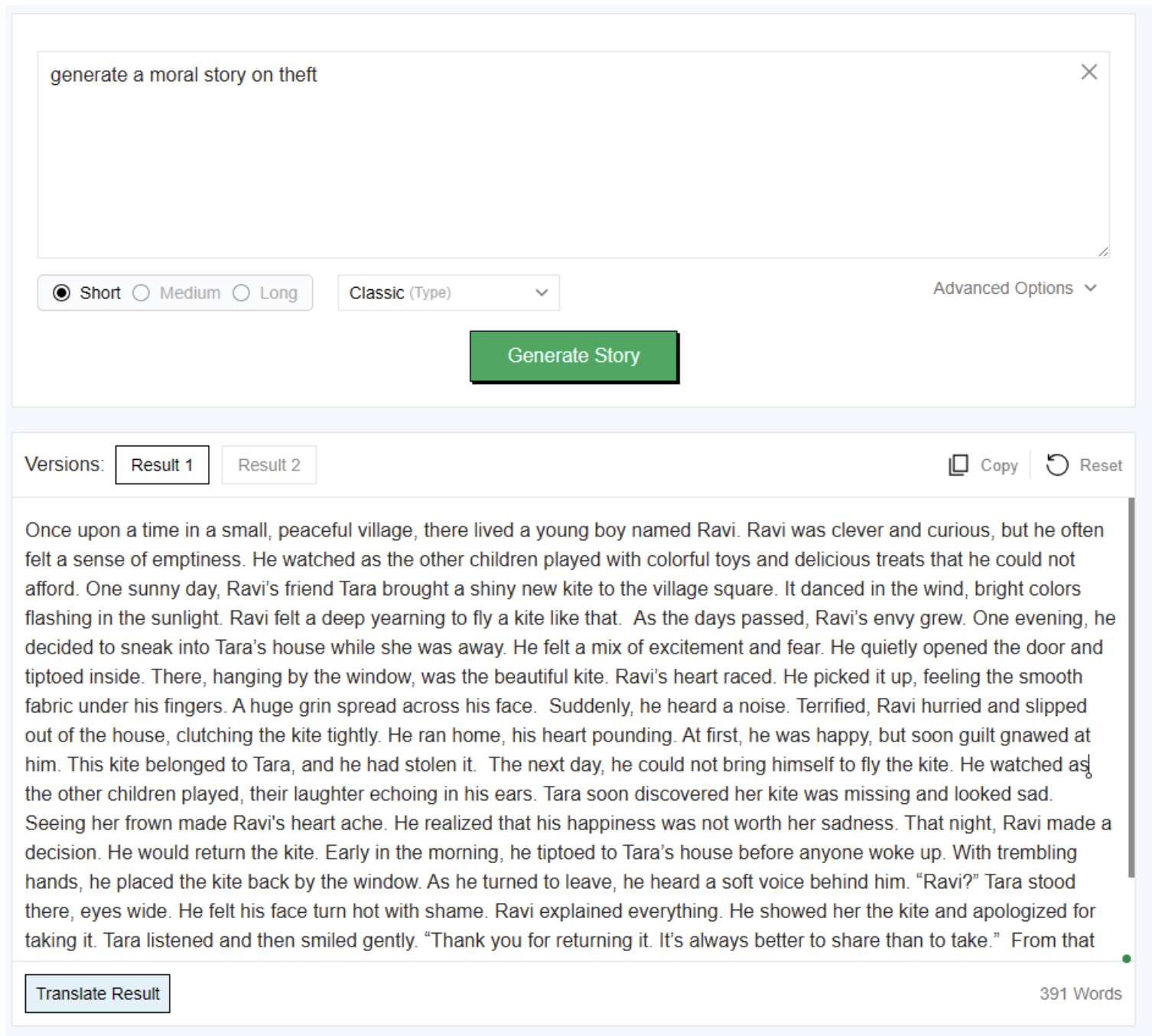Click the Advanced Options chevron arrow
The height and width of the screenshot is (1036, 1152).
(1091, 288)
